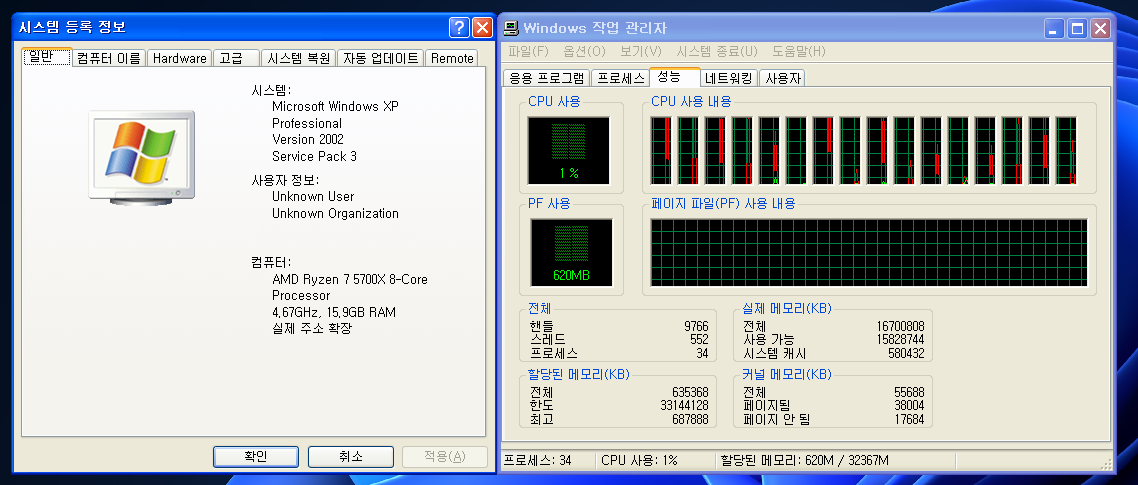Click the 시스템 캐시 value 580432
Image resolution: width=1138 pixels, height=485 pixels.
[906, 354]
